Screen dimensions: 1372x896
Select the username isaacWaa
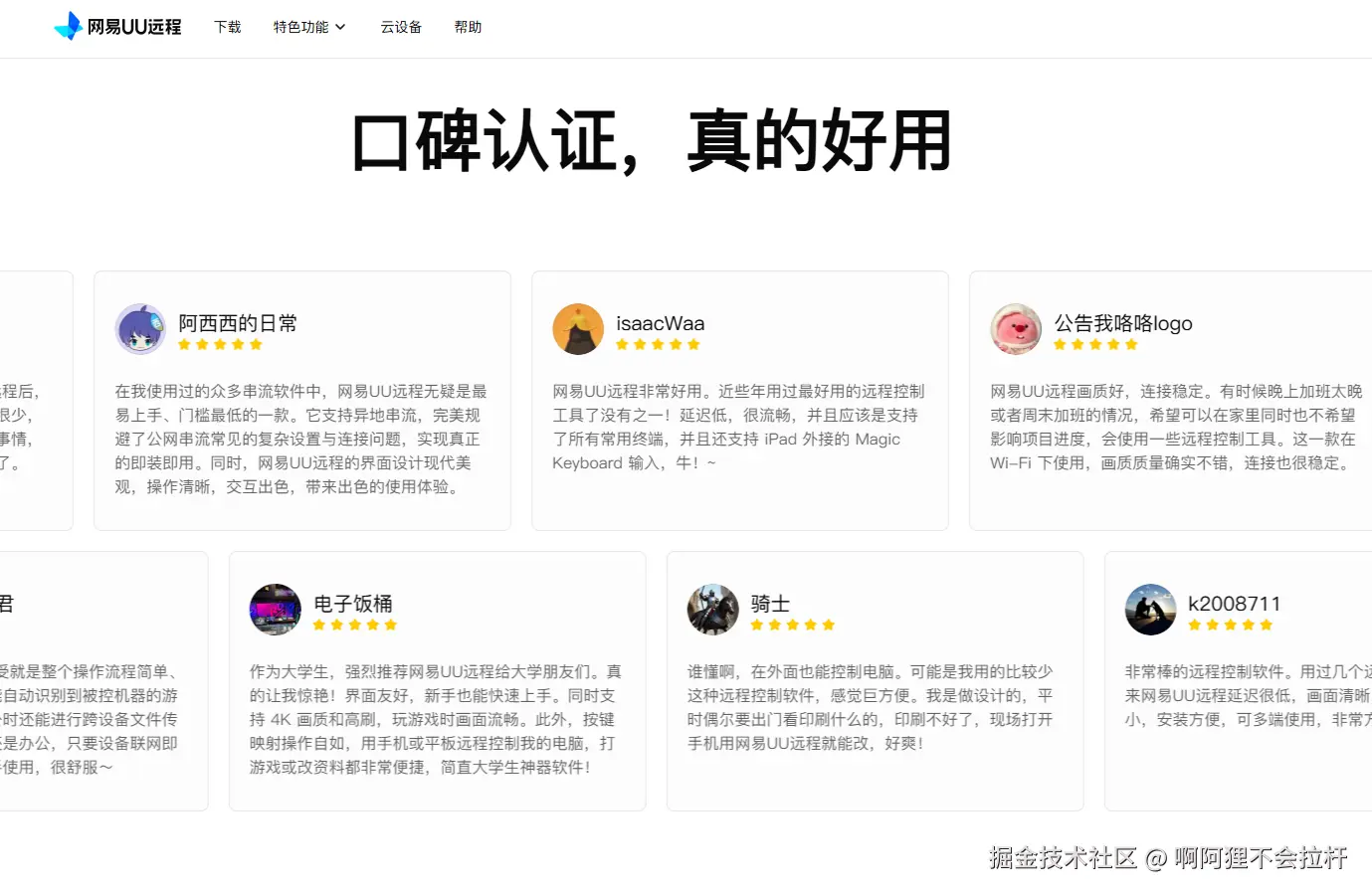coord(661,323)
